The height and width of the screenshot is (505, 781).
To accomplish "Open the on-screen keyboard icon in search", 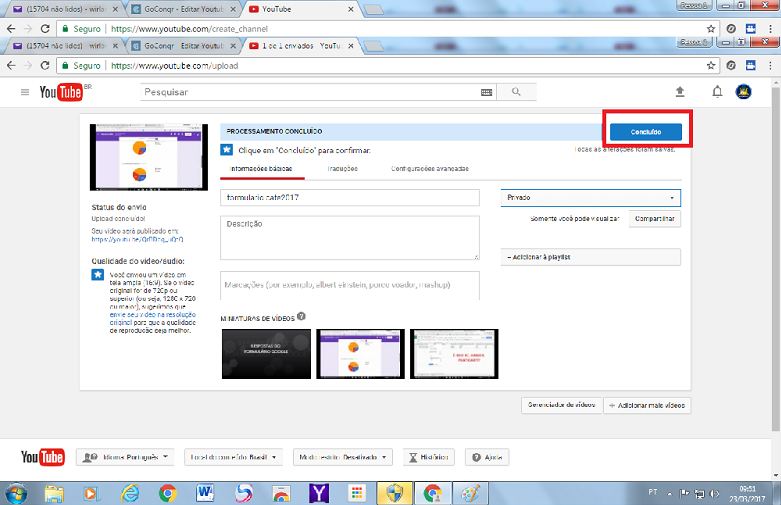I will [x=486, y=92].
